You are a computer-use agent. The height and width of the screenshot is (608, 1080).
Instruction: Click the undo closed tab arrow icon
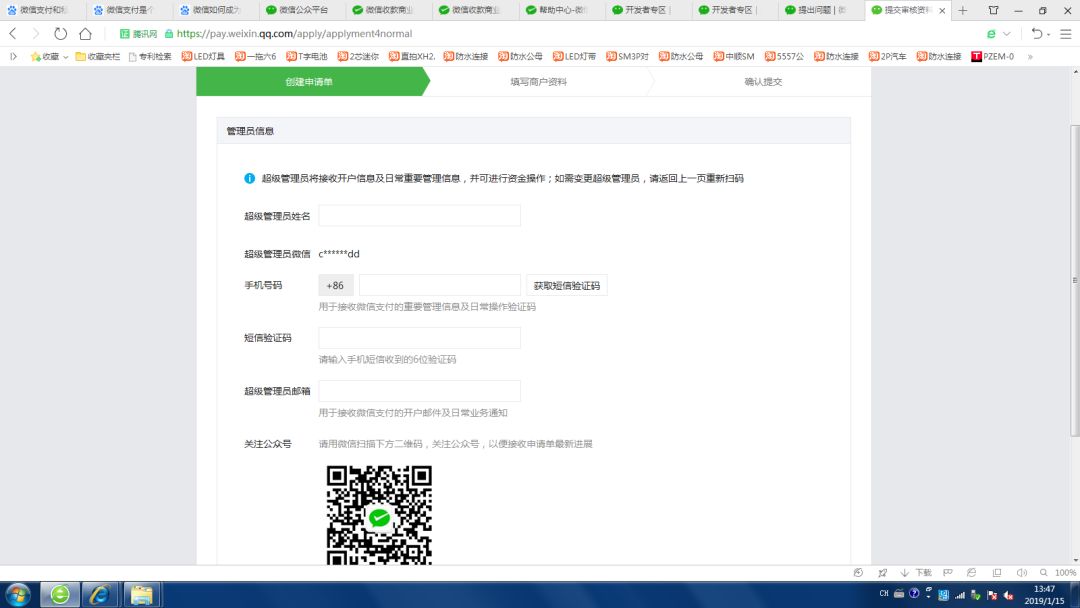click(x=1037, y=34)
